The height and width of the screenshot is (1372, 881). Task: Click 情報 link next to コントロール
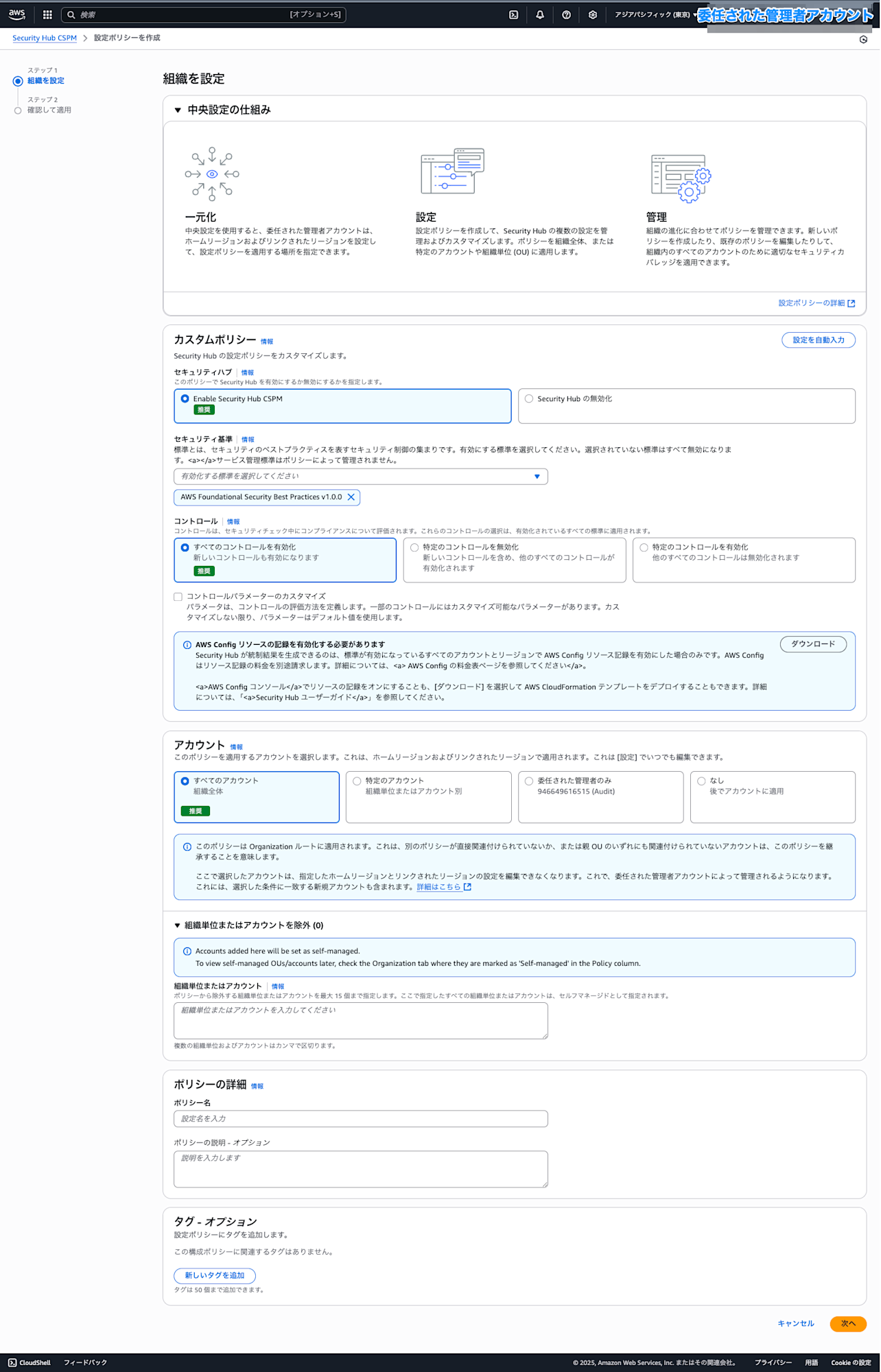[233, 522]
